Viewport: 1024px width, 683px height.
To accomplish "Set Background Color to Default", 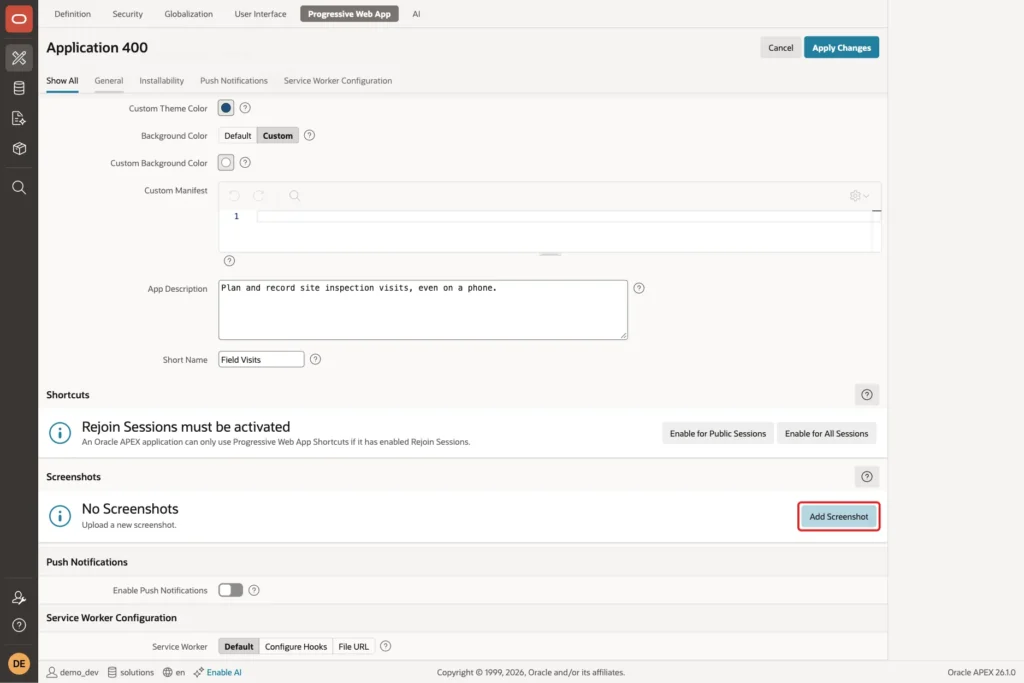I will tap(238, 136).
